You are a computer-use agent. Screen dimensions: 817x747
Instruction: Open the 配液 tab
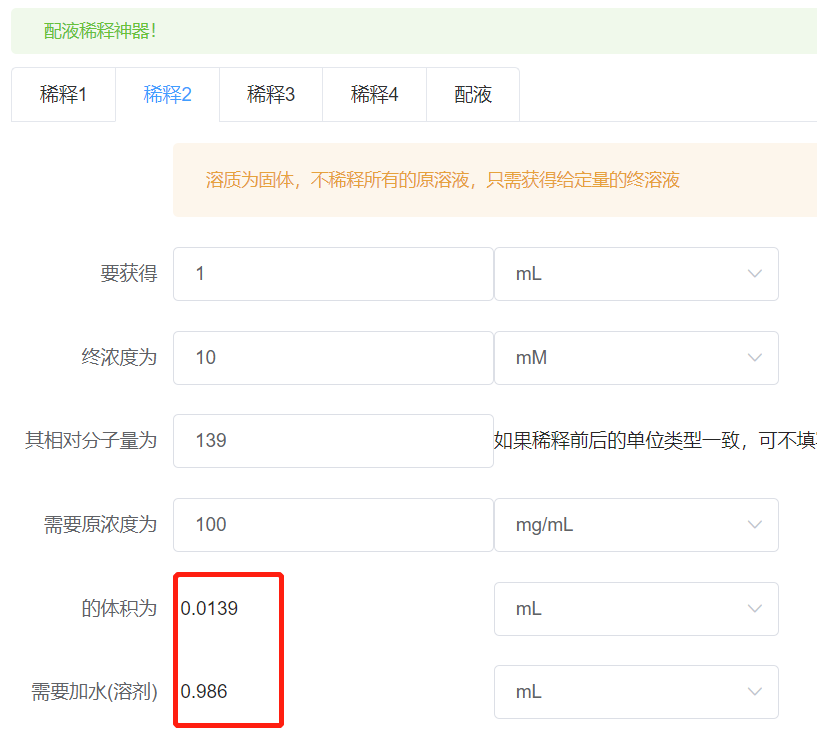click(473, 95)
